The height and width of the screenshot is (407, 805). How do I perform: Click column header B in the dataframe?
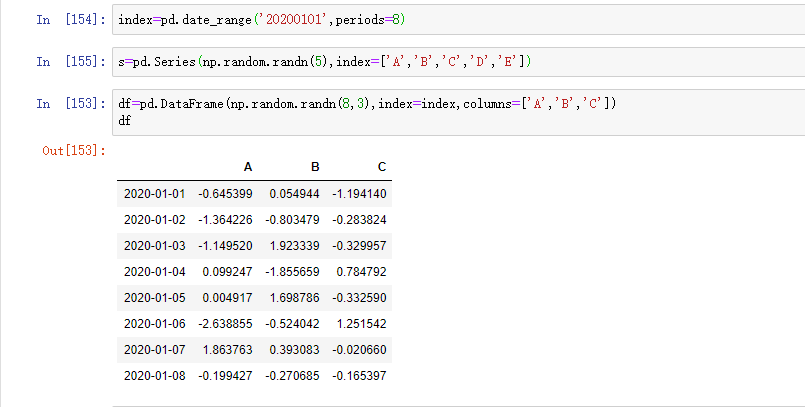[315, 166]
